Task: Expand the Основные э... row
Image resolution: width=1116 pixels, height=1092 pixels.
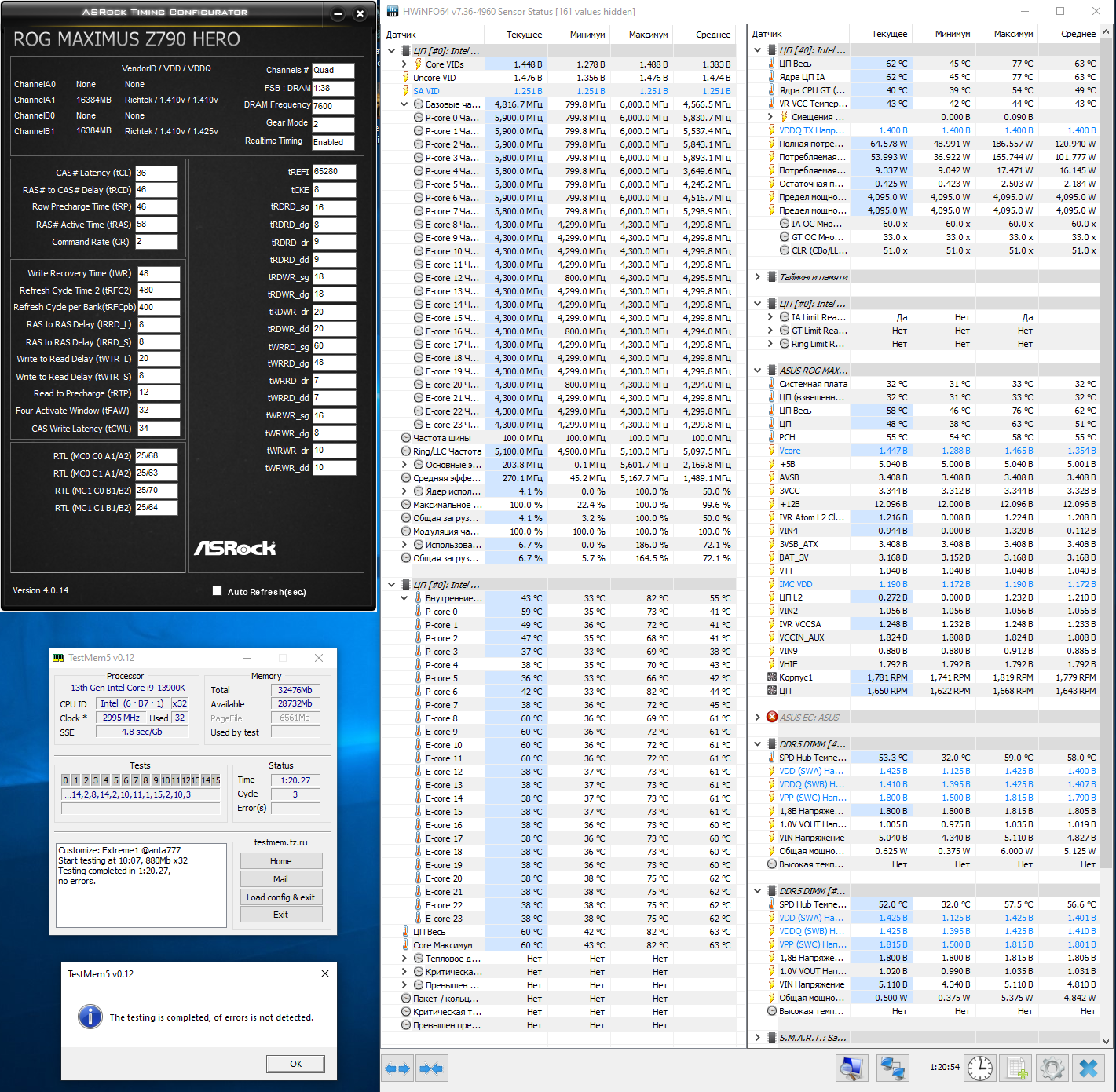Action: (x=404, y=465)
